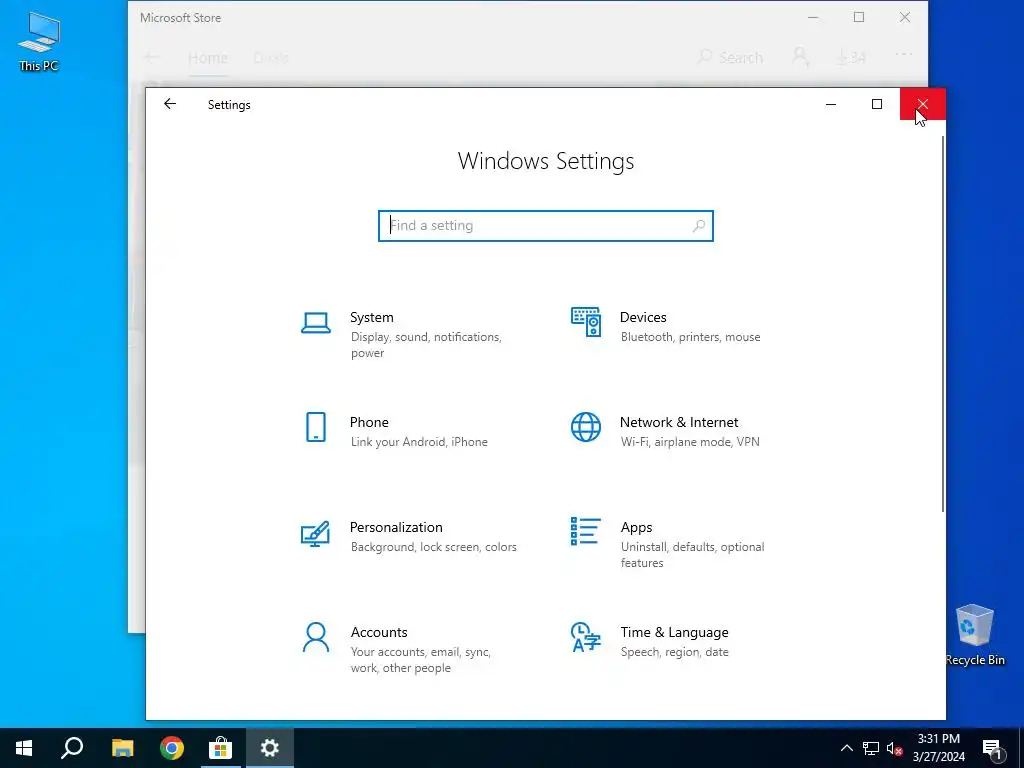This screenshot has width=1024, height=768.
Task: Go back using Settings back arrow
Action: pyautogui.click(x=170, y=104)
